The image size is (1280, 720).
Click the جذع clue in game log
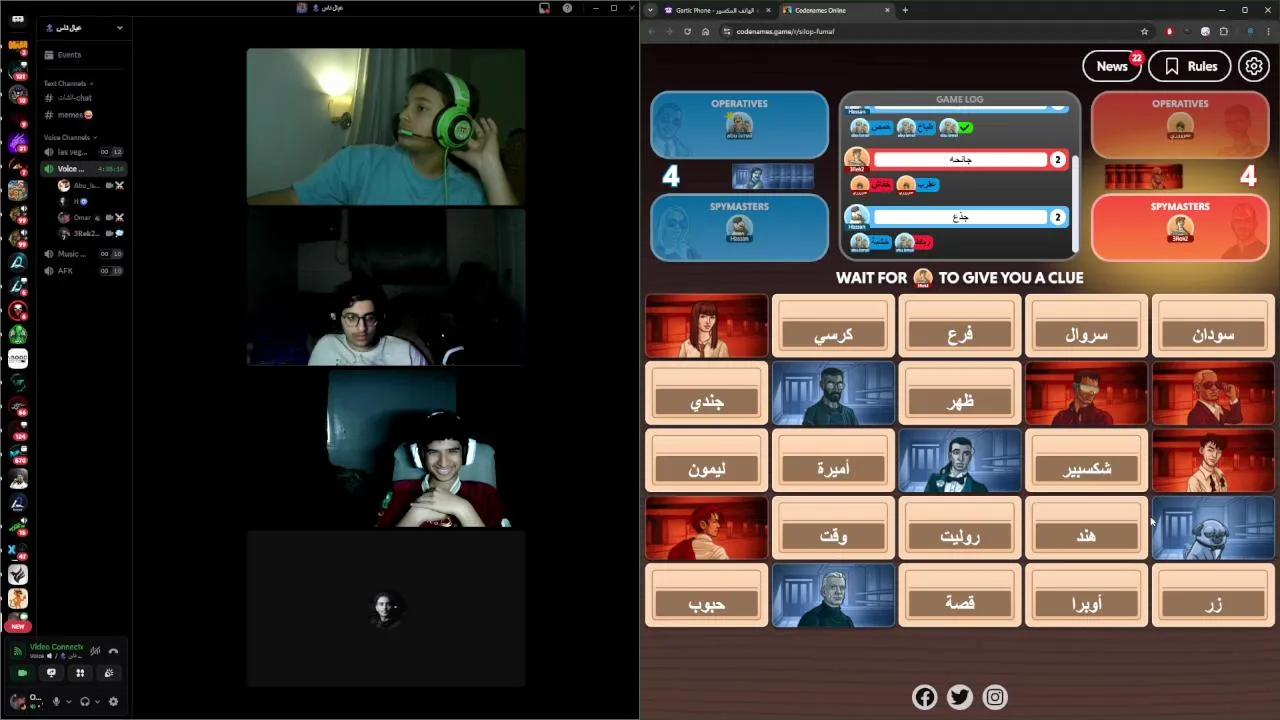coord(959,216)
